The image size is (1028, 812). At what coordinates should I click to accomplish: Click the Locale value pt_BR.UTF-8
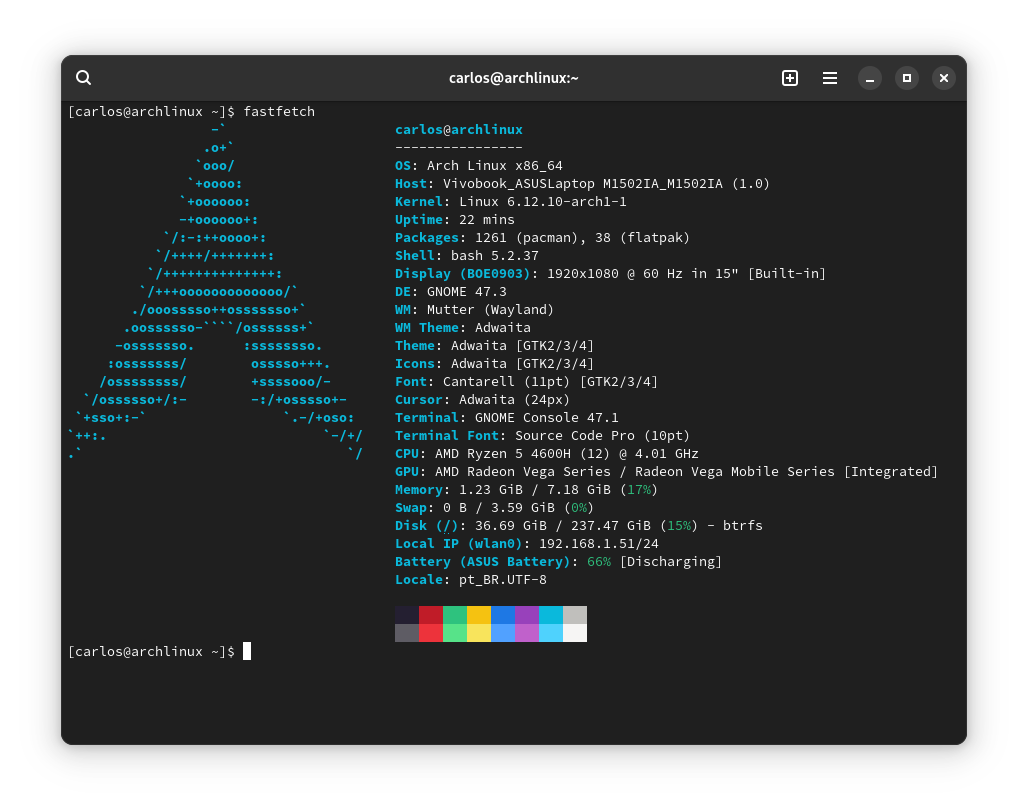[503, 580]
